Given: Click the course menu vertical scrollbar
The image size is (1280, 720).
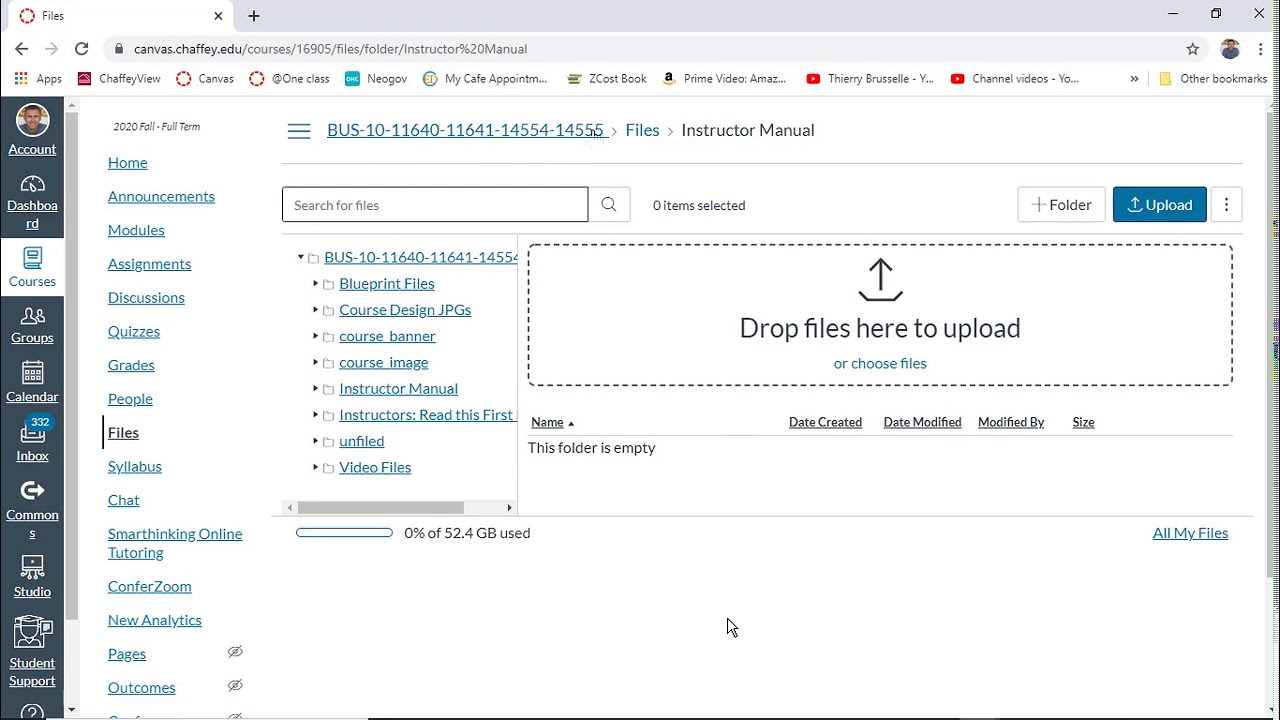Looking at the screenshot, I should [71, 365].
